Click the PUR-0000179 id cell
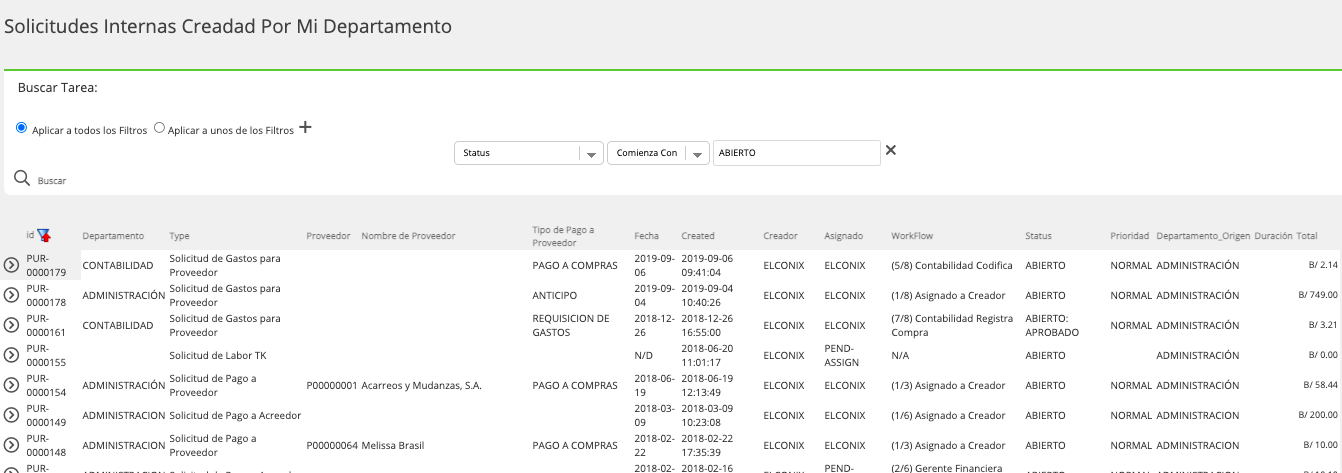1342x473 pixels. (46, 265)
